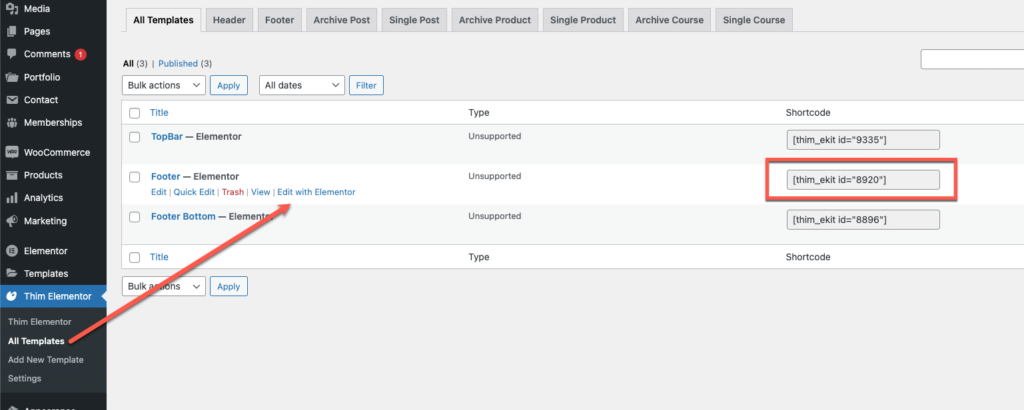Check the TopBar template checkbox
The height and width of the screenshot is (410, 1024).
click(135, 137)
